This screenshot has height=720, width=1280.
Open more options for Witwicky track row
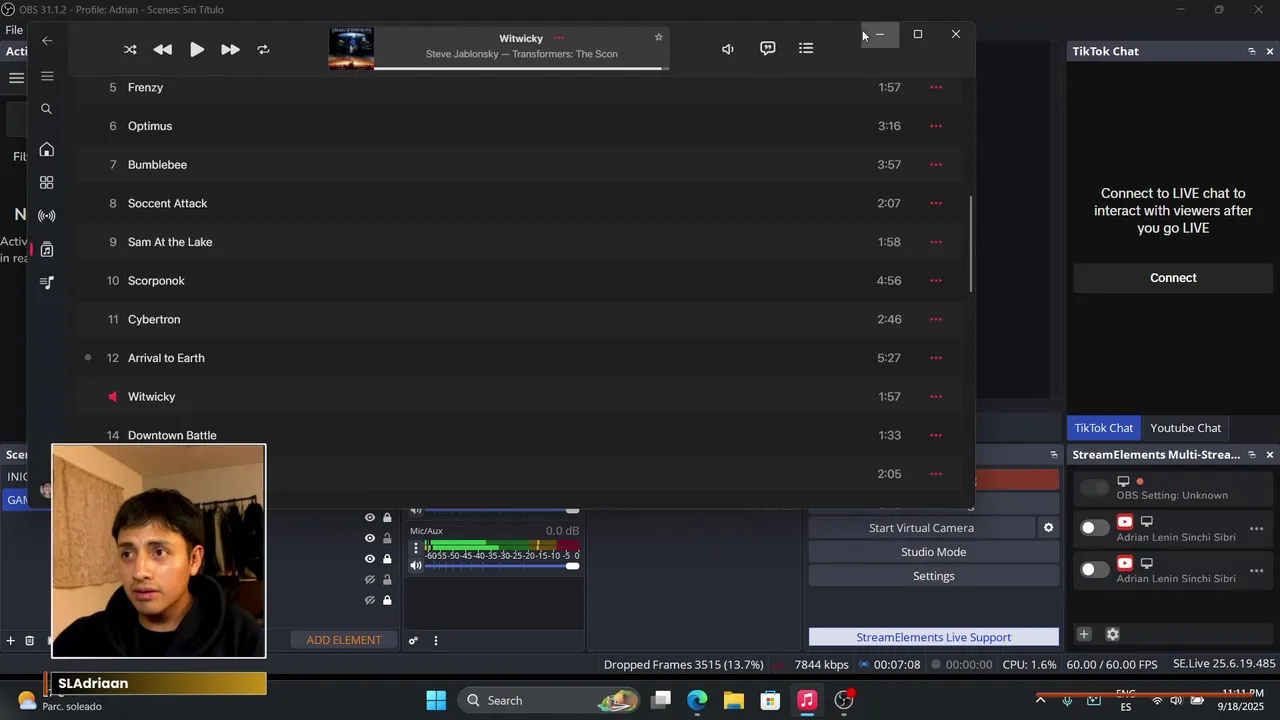936,396
